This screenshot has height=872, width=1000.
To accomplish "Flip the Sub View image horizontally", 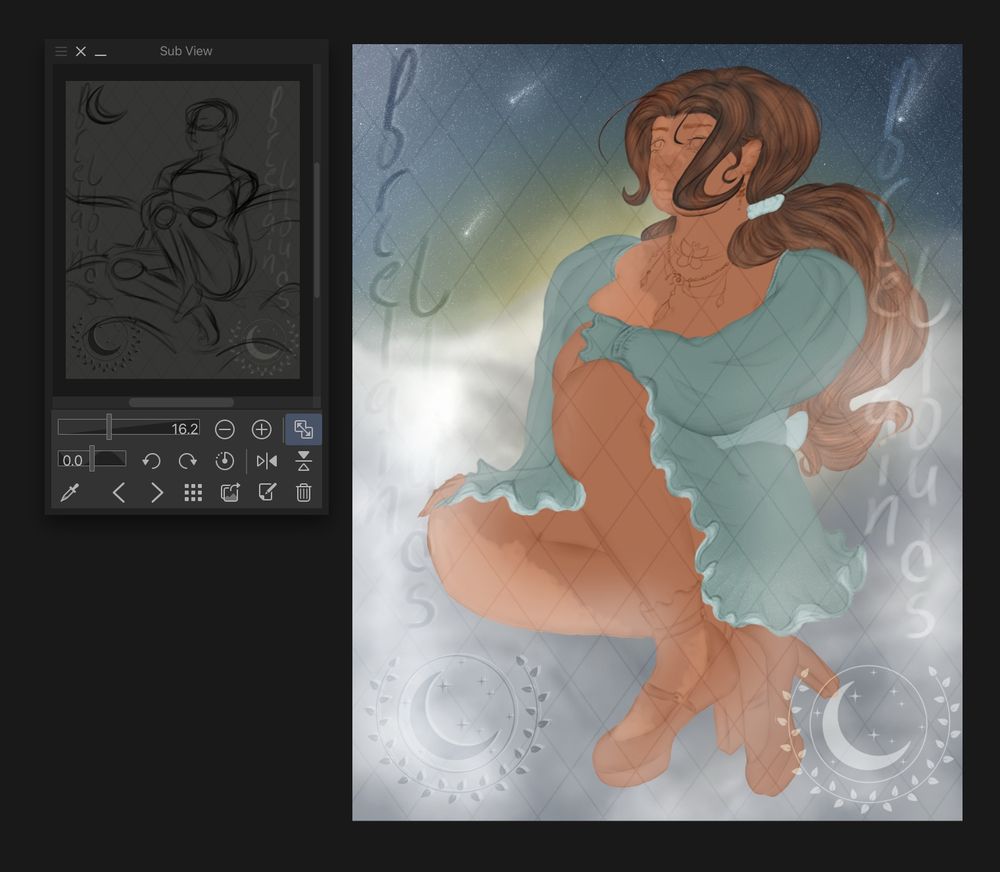I will pyautogui.click(x=265, y=460).
